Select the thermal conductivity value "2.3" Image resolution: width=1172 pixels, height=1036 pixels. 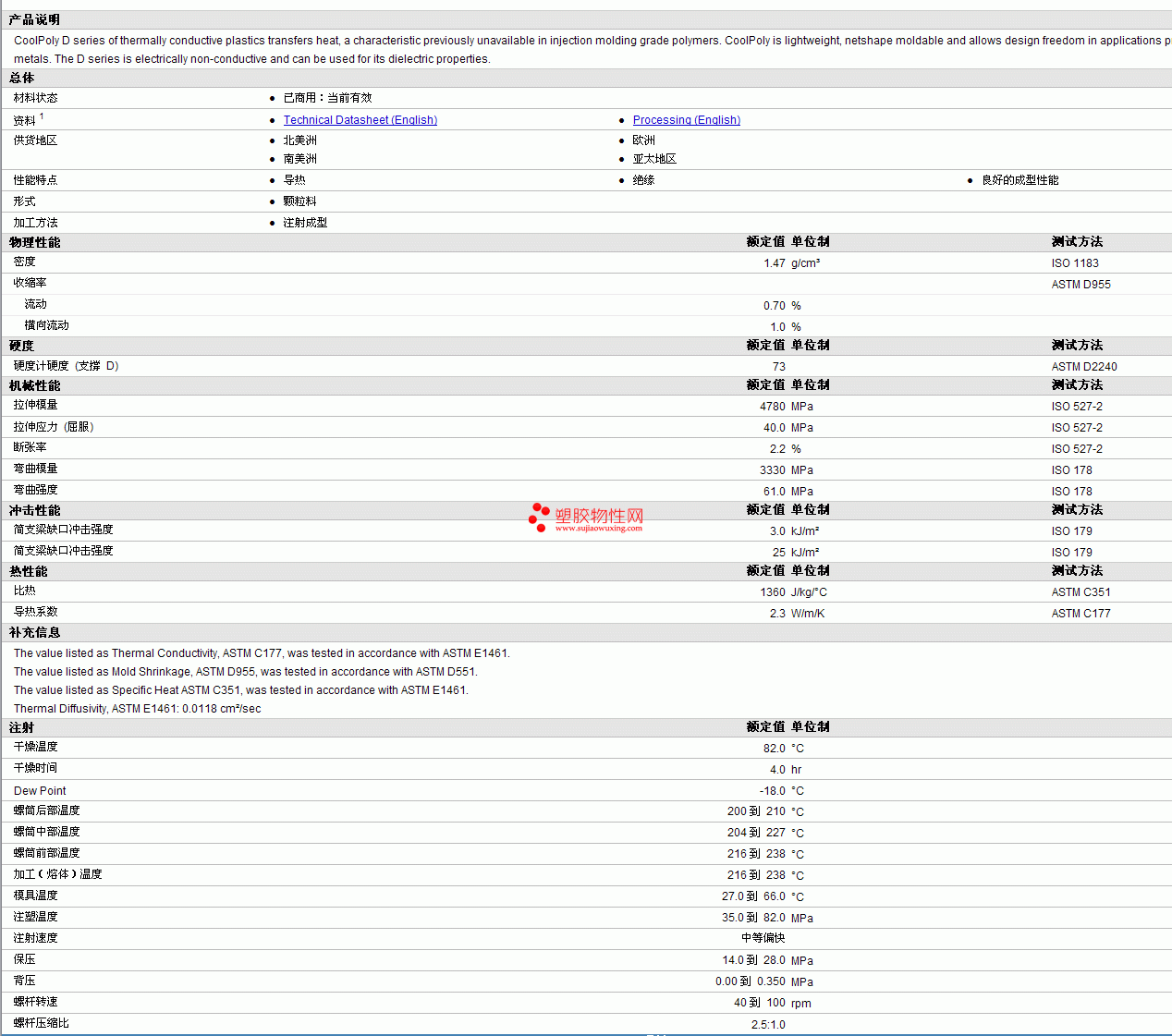tap(778, 614)
